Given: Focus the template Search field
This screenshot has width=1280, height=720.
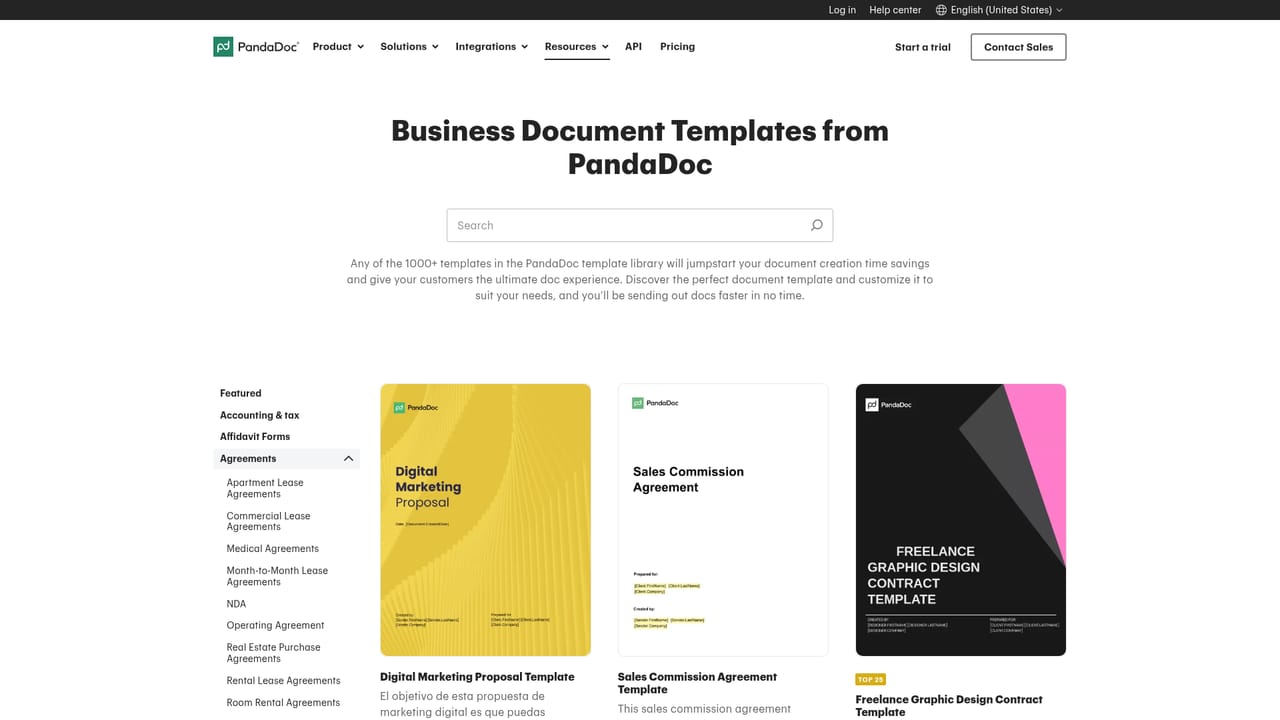Looking at the screenshot, I should [639, 225].
